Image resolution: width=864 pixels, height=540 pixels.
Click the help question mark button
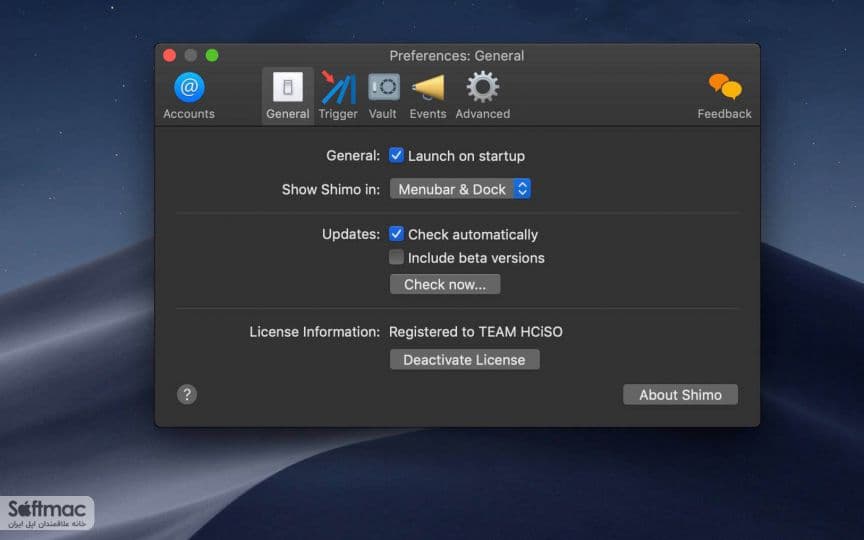pyautogui.click(x=187, y=395)
